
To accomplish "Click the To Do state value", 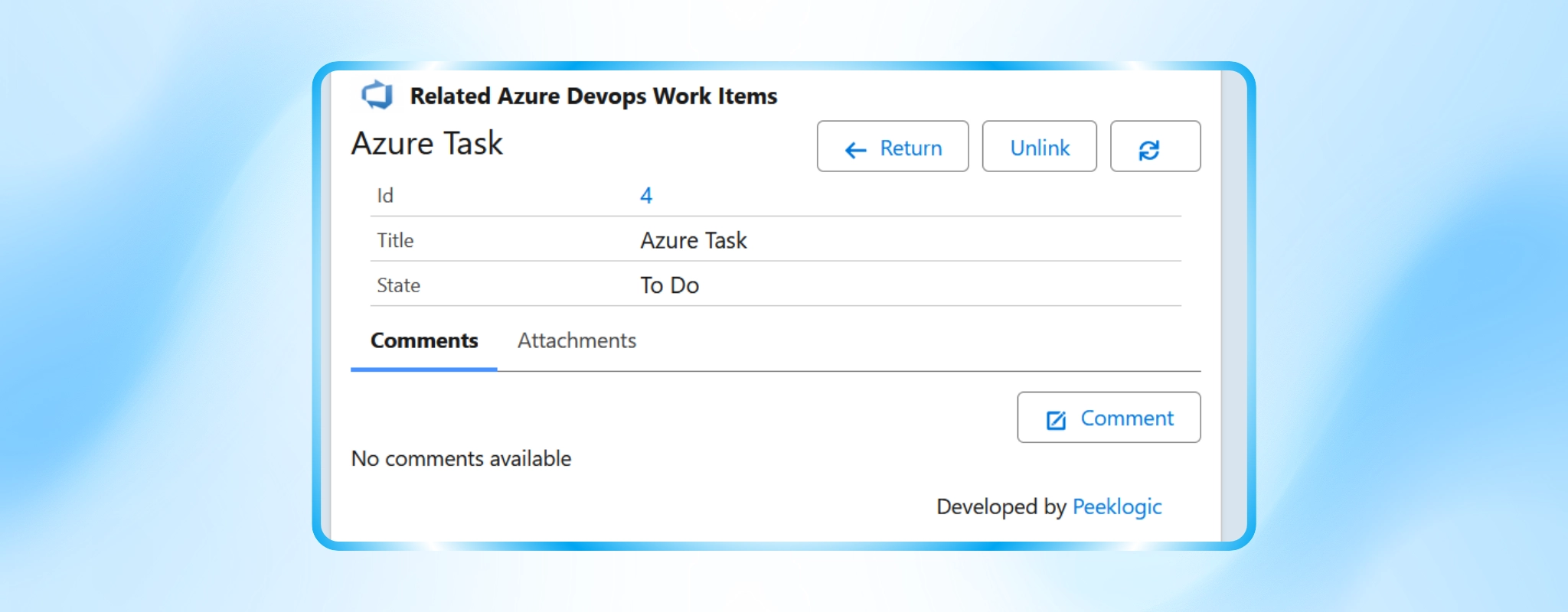I will coord(669,285).
